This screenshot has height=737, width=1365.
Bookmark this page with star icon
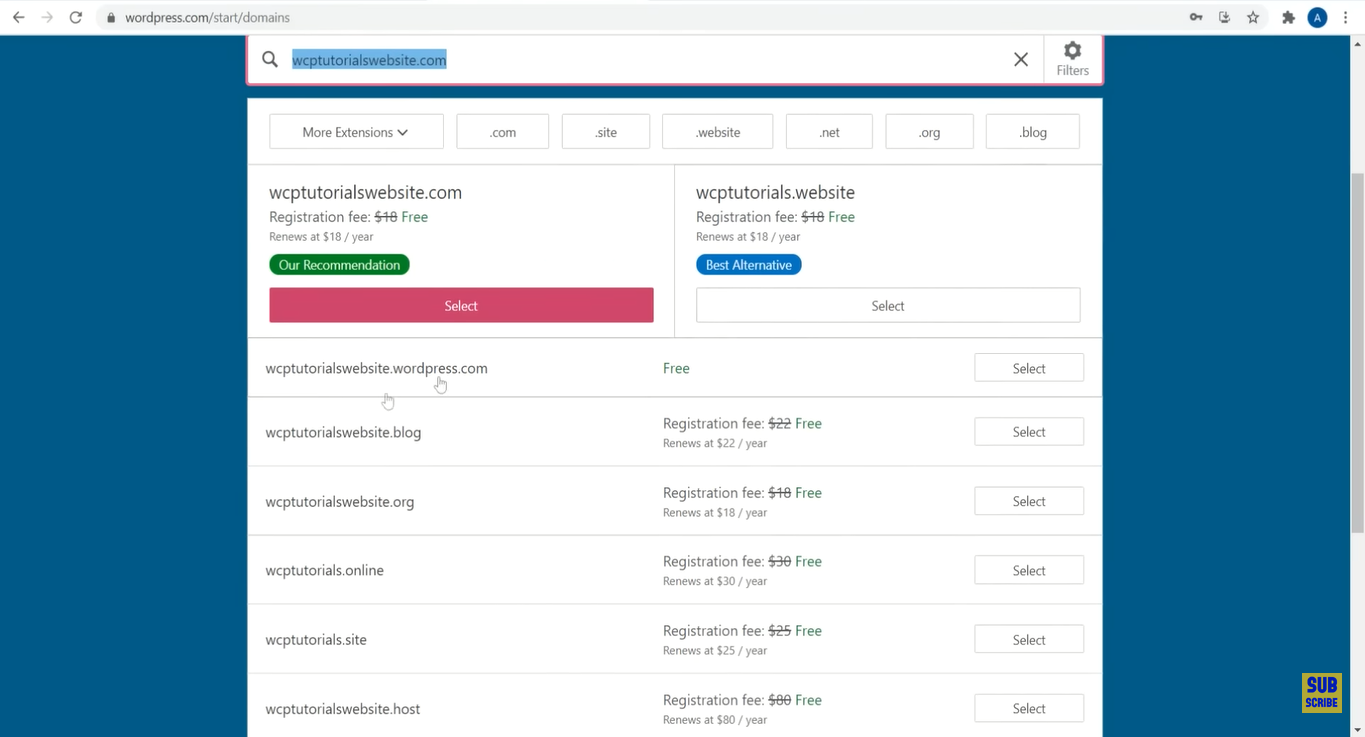[x=1253, y=17]
